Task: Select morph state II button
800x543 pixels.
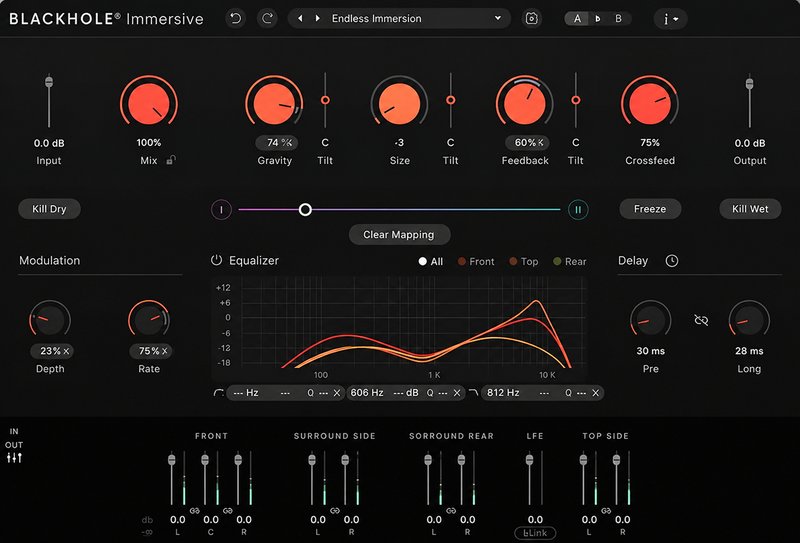Action: [578, 210]
